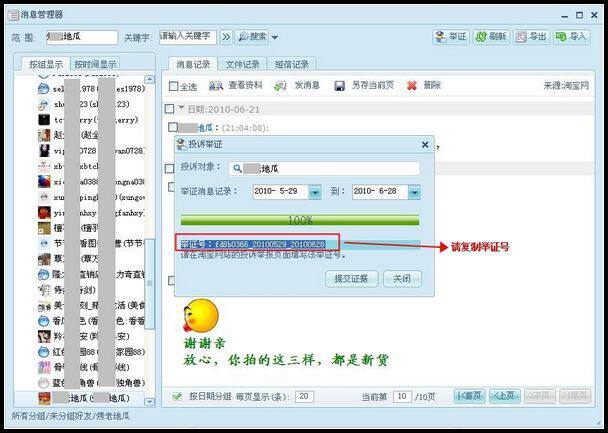
Task: Click the 举证 report button in toolbar
Action: click(450, 36)
